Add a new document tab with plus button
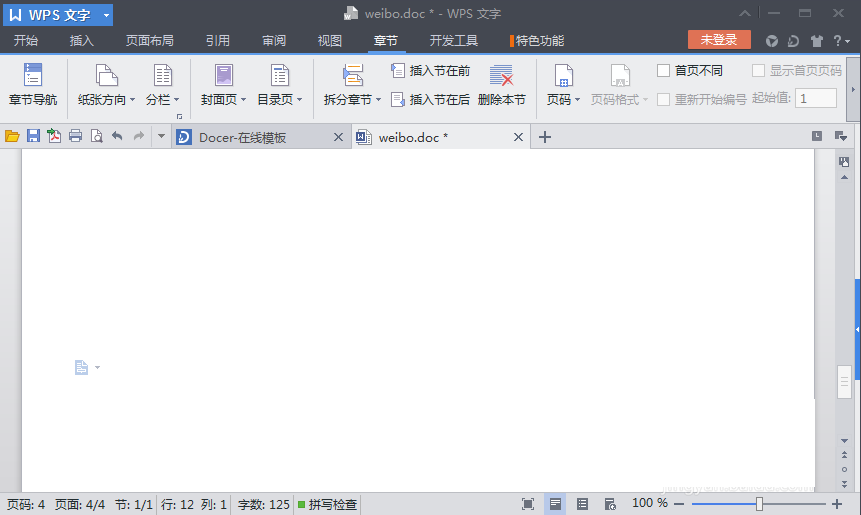 [x=545, y=137]
